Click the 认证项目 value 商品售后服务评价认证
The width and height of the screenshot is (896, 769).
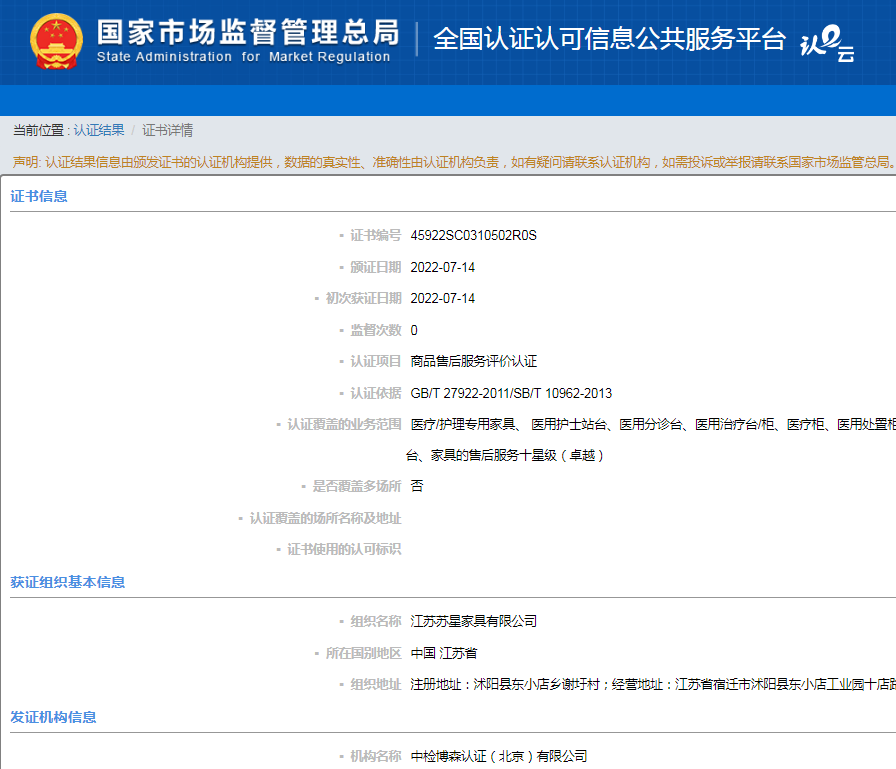pos(473,362)
